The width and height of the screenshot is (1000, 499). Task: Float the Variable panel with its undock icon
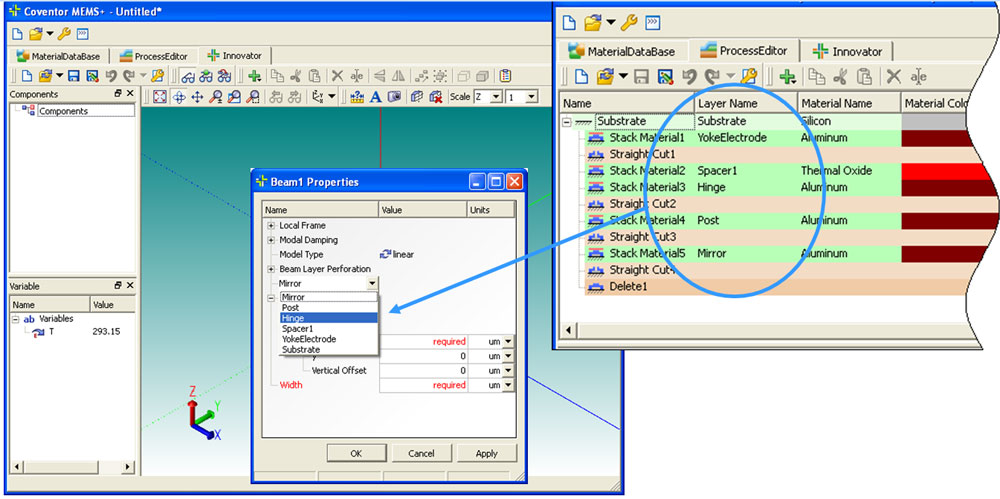point(118,286)
